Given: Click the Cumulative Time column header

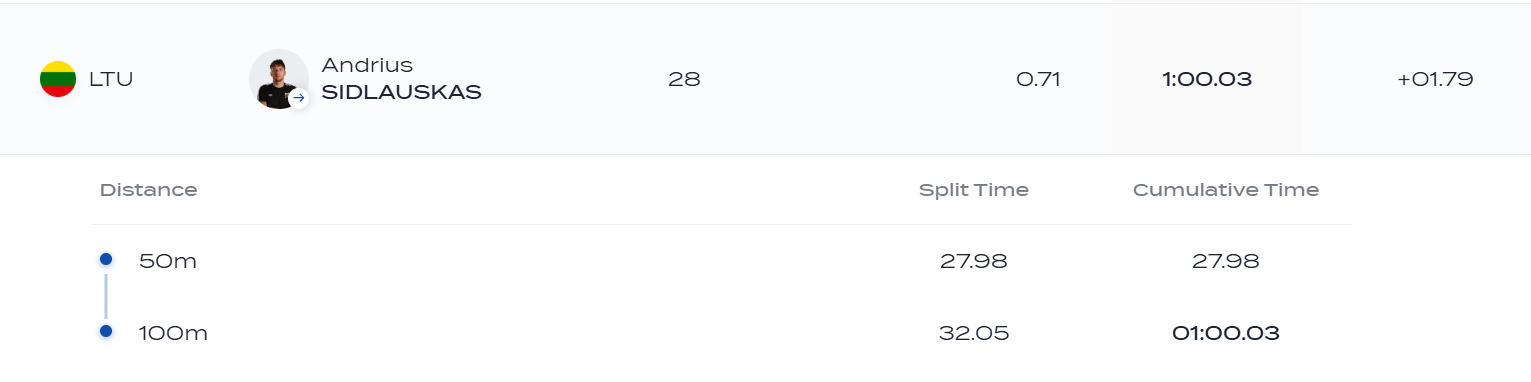Looking at the screenshot, I should (x=1226, y=190).
